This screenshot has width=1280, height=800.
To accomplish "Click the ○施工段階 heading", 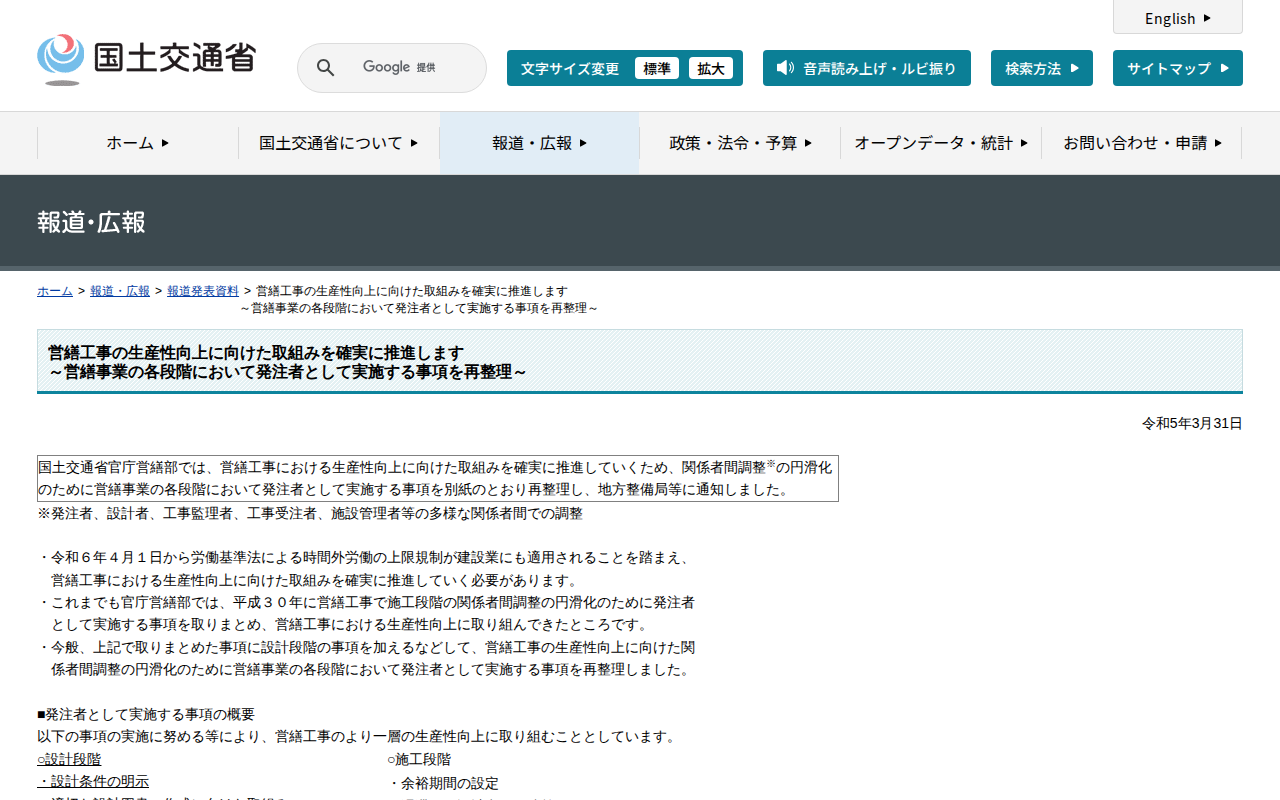I will [419, 760].
